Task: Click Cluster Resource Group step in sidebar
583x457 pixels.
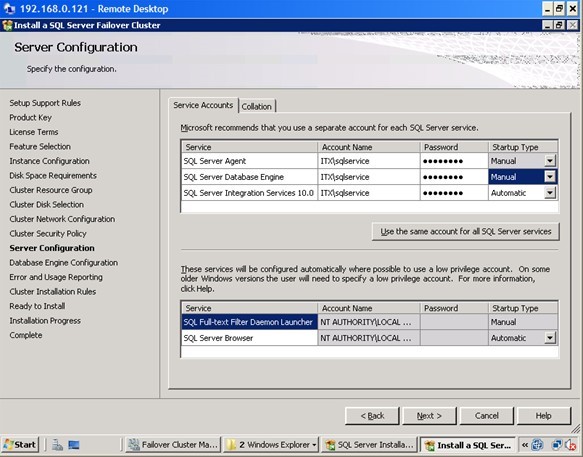Action: 51,190
